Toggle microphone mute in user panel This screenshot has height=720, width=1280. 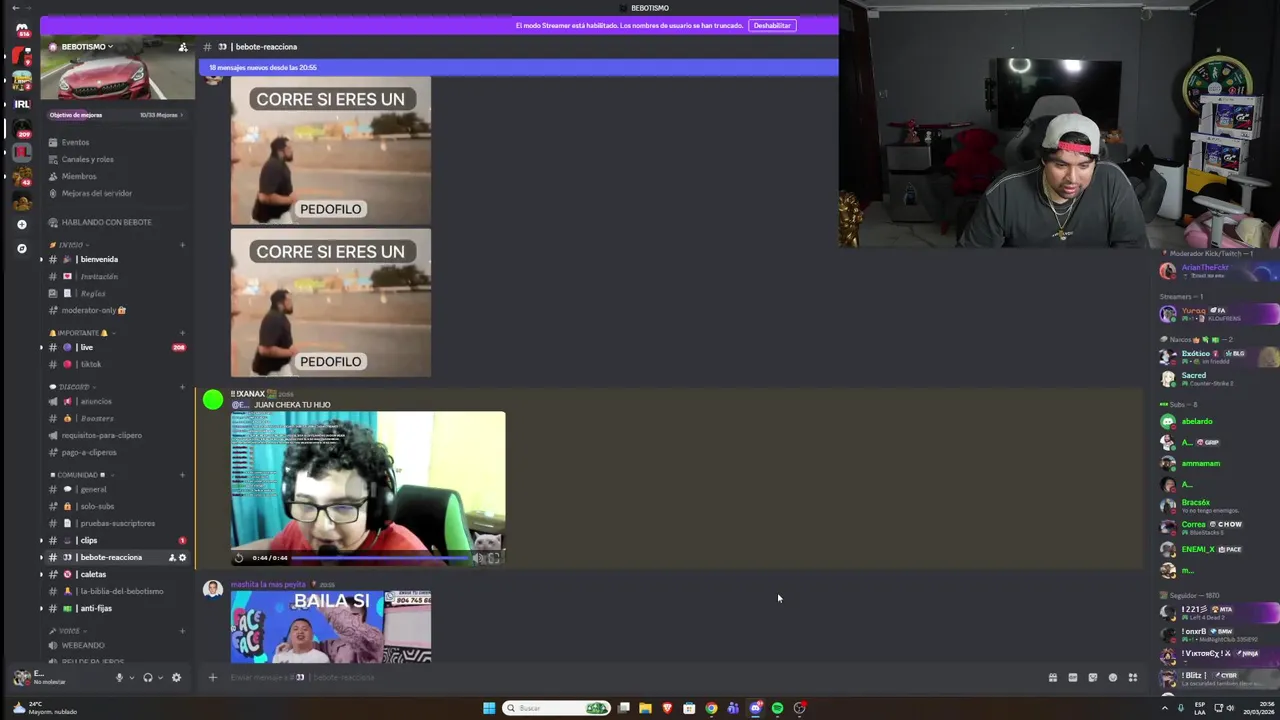point(119,677)
